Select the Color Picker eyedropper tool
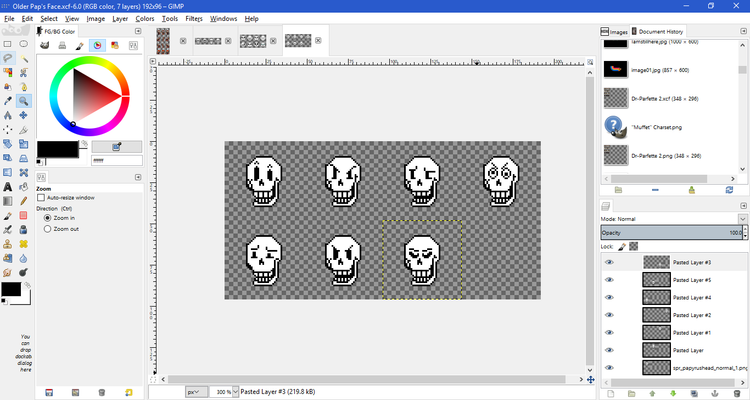 [x=8, y=101]
